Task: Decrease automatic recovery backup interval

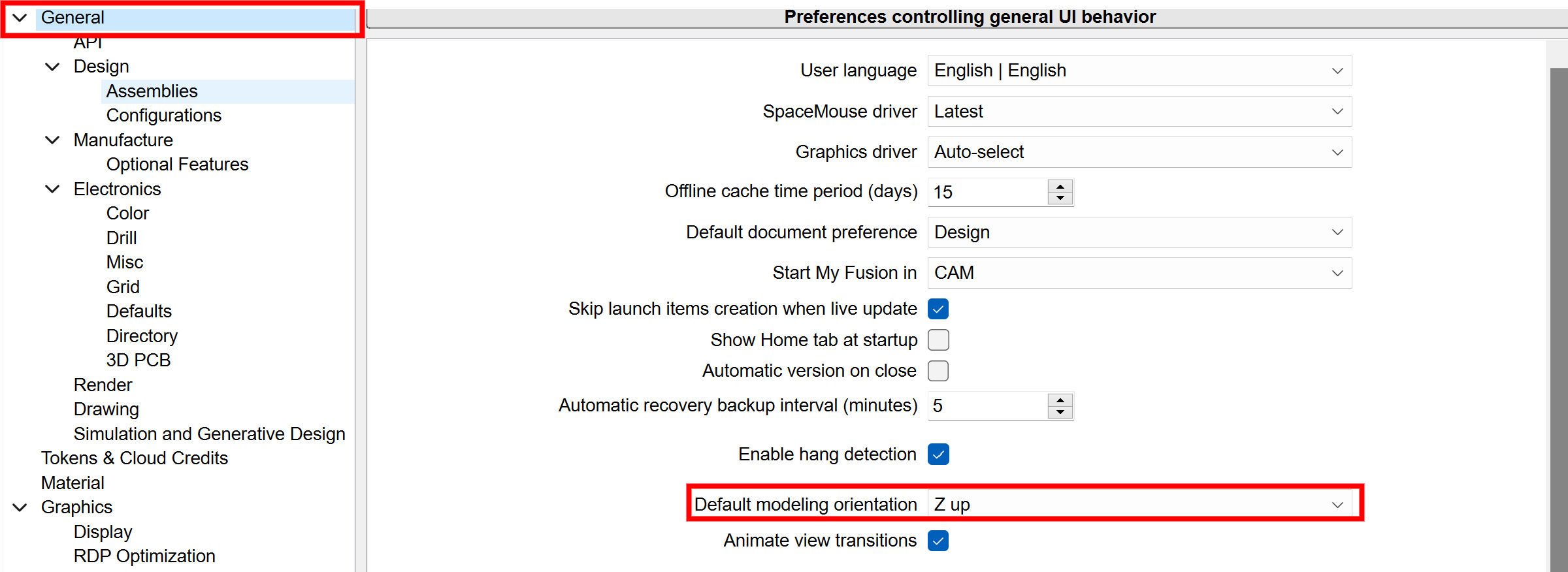Action: [x=1060, y=412]
